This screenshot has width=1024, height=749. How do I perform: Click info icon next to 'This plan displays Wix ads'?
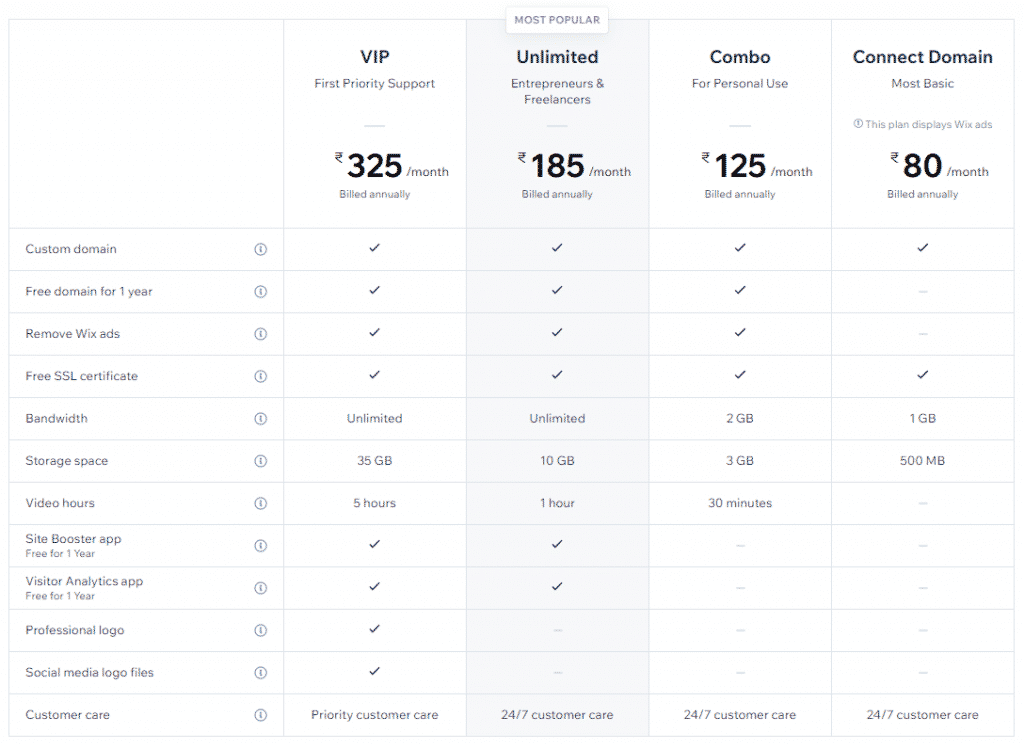point(858,124)
